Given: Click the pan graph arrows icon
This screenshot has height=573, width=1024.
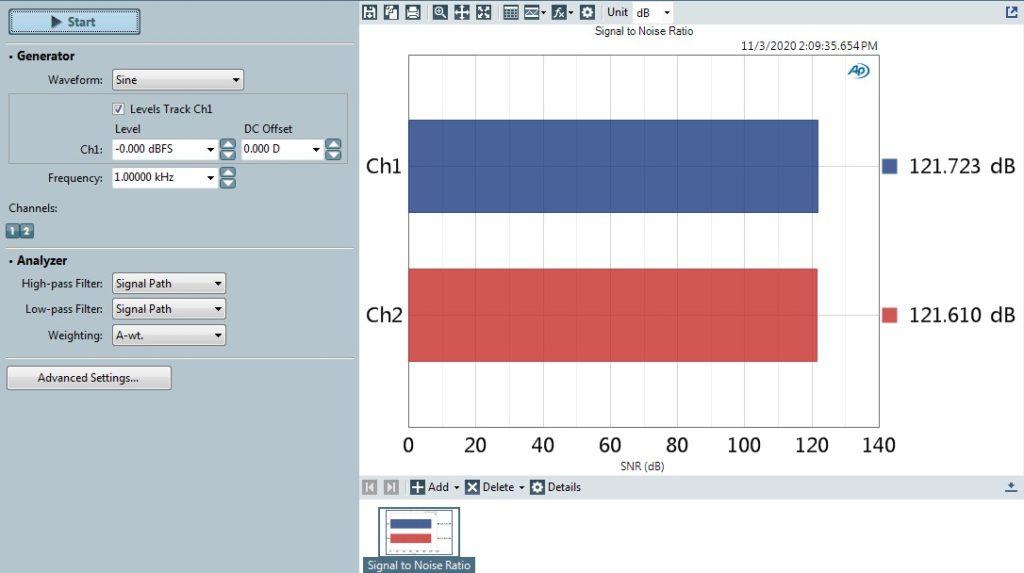Looking at the screenshot, I should click(x=462, y=12).
